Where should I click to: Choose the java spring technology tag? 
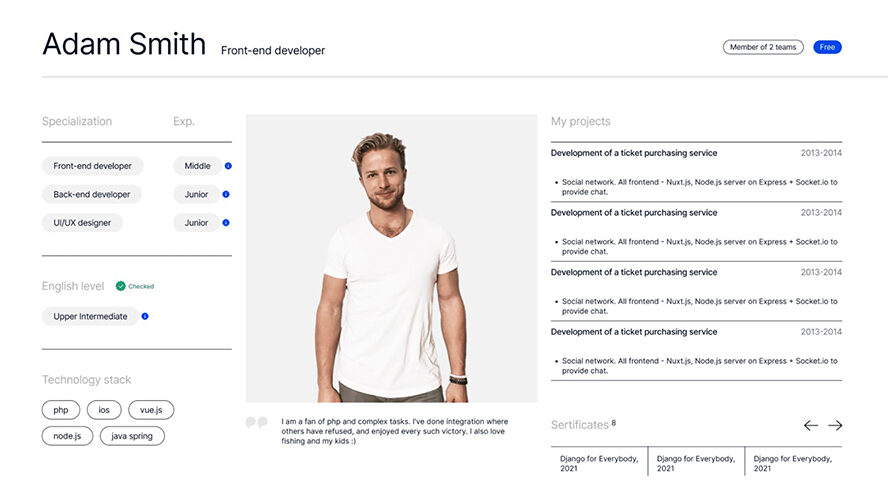pos(132,436)
